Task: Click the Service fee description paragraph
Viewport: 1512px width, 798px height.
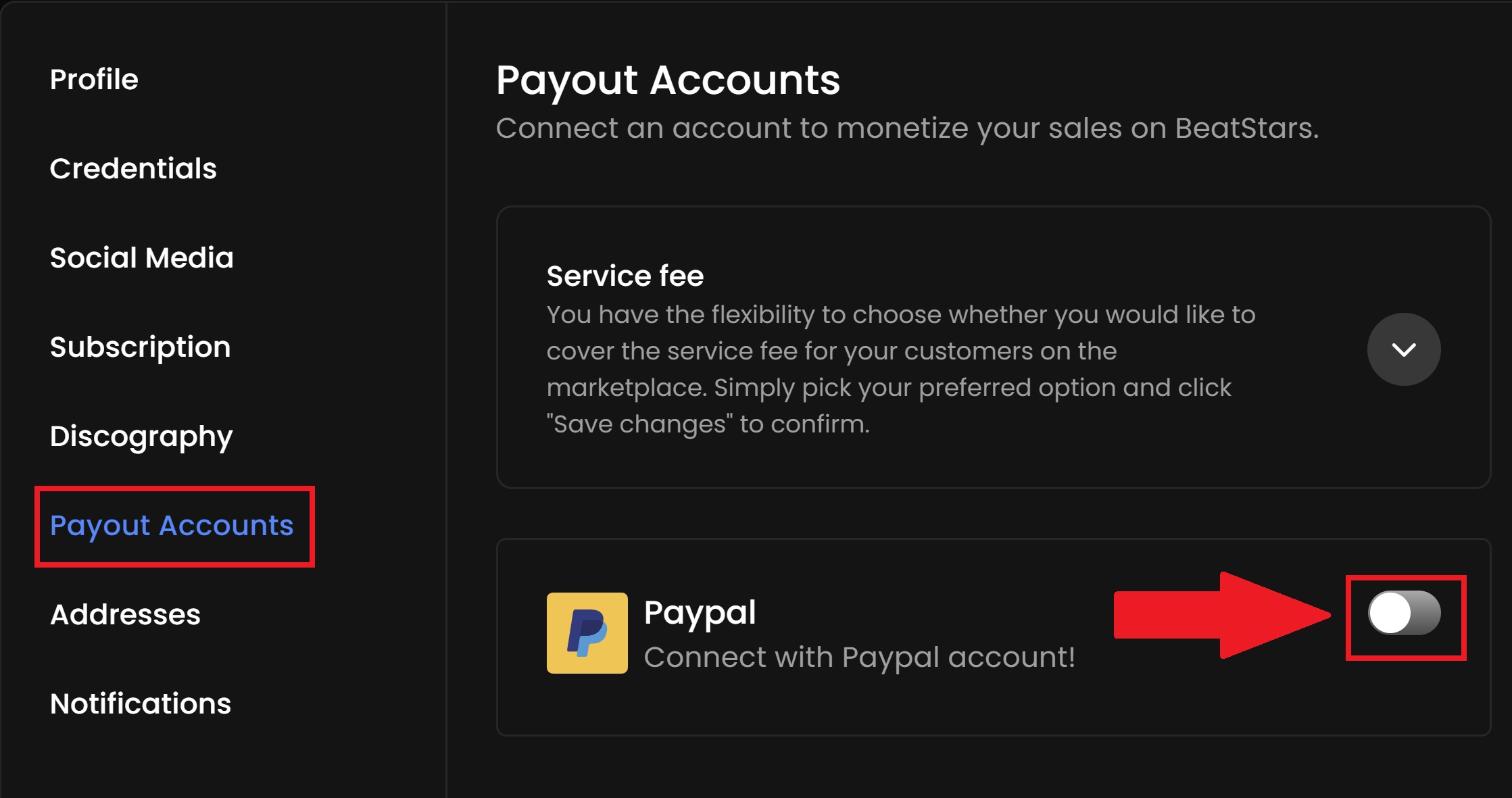Action: [901, 370]
